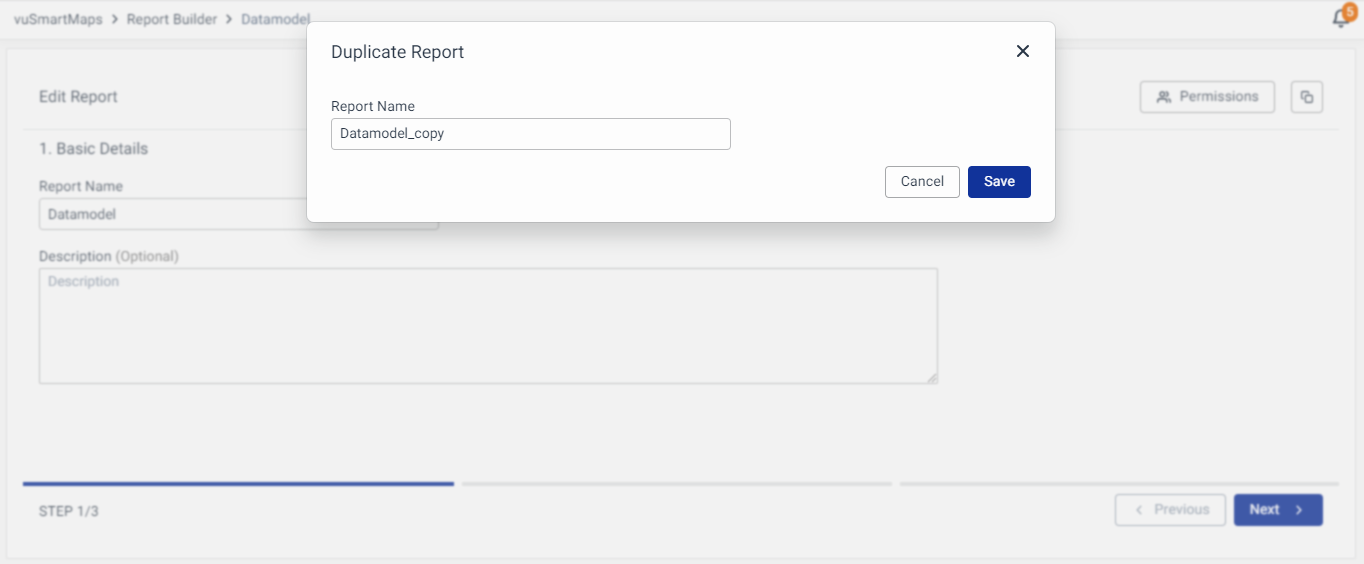The image size is (1364, 564).
Task: Click the duplicate report copy icon
Action: click(1307, 97)
